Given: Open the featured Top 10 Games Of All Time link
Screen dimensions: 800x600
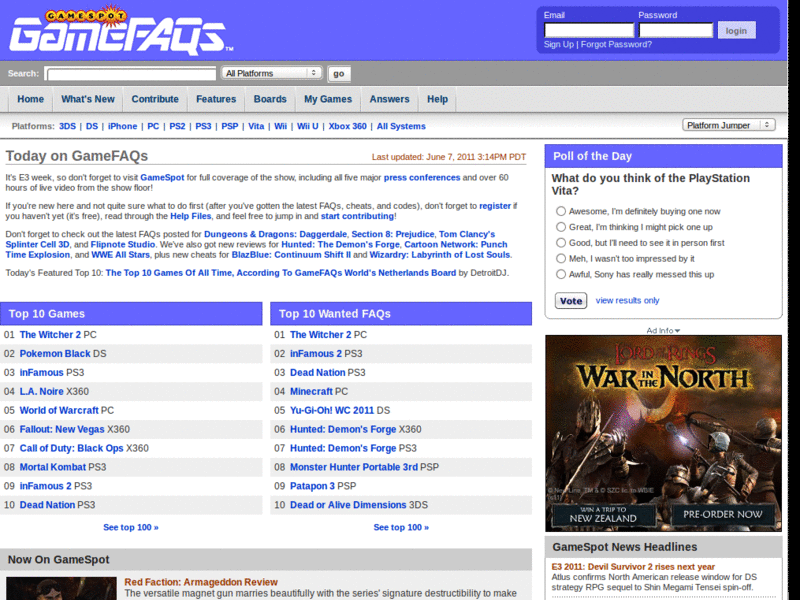Looking at the screenshot, I should tap(281, 273).
